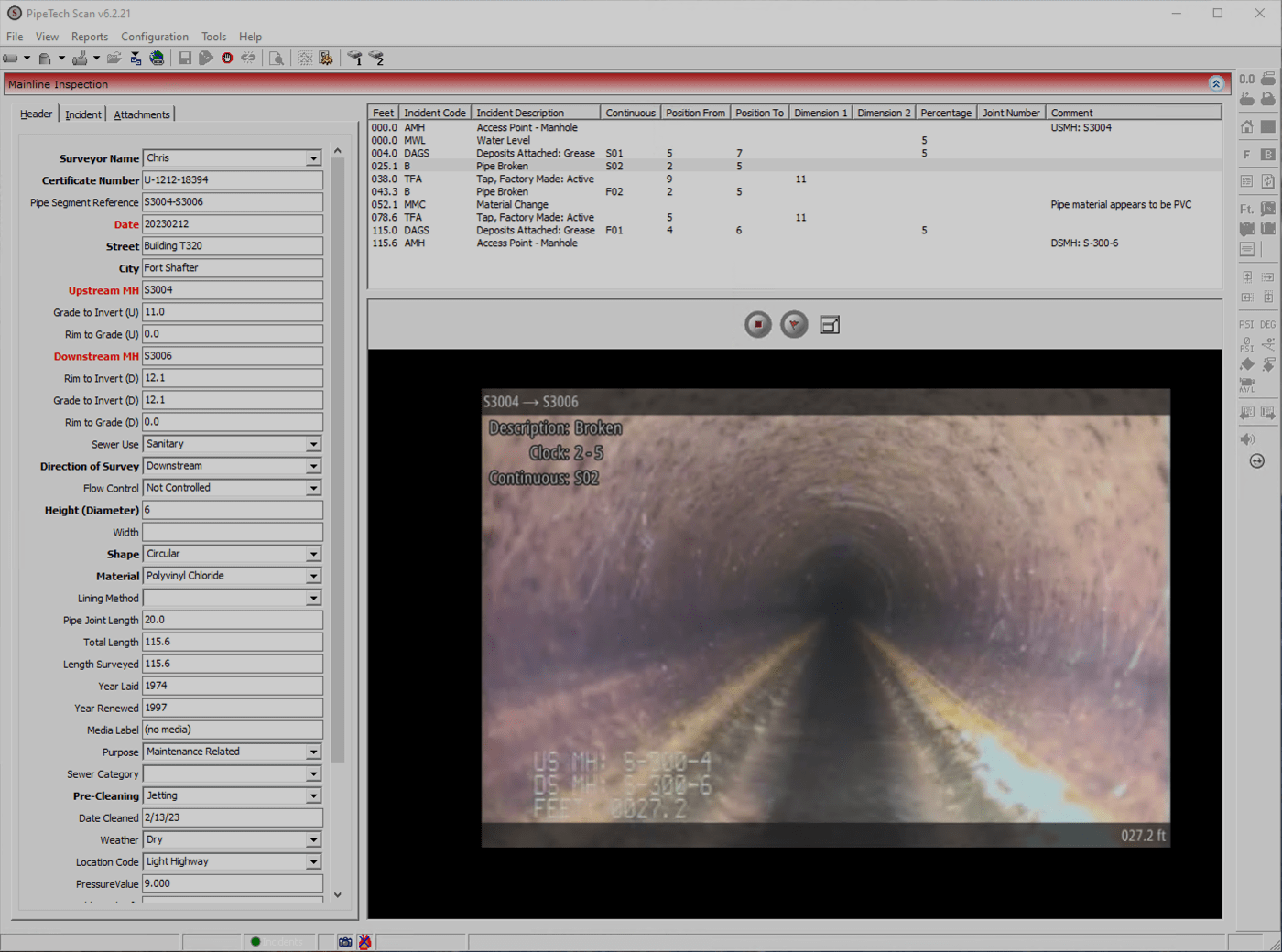Click the home icon in right sidebar
Image resolution: width=1282 pixels, height=952 pixels.
pos(1247,126)
